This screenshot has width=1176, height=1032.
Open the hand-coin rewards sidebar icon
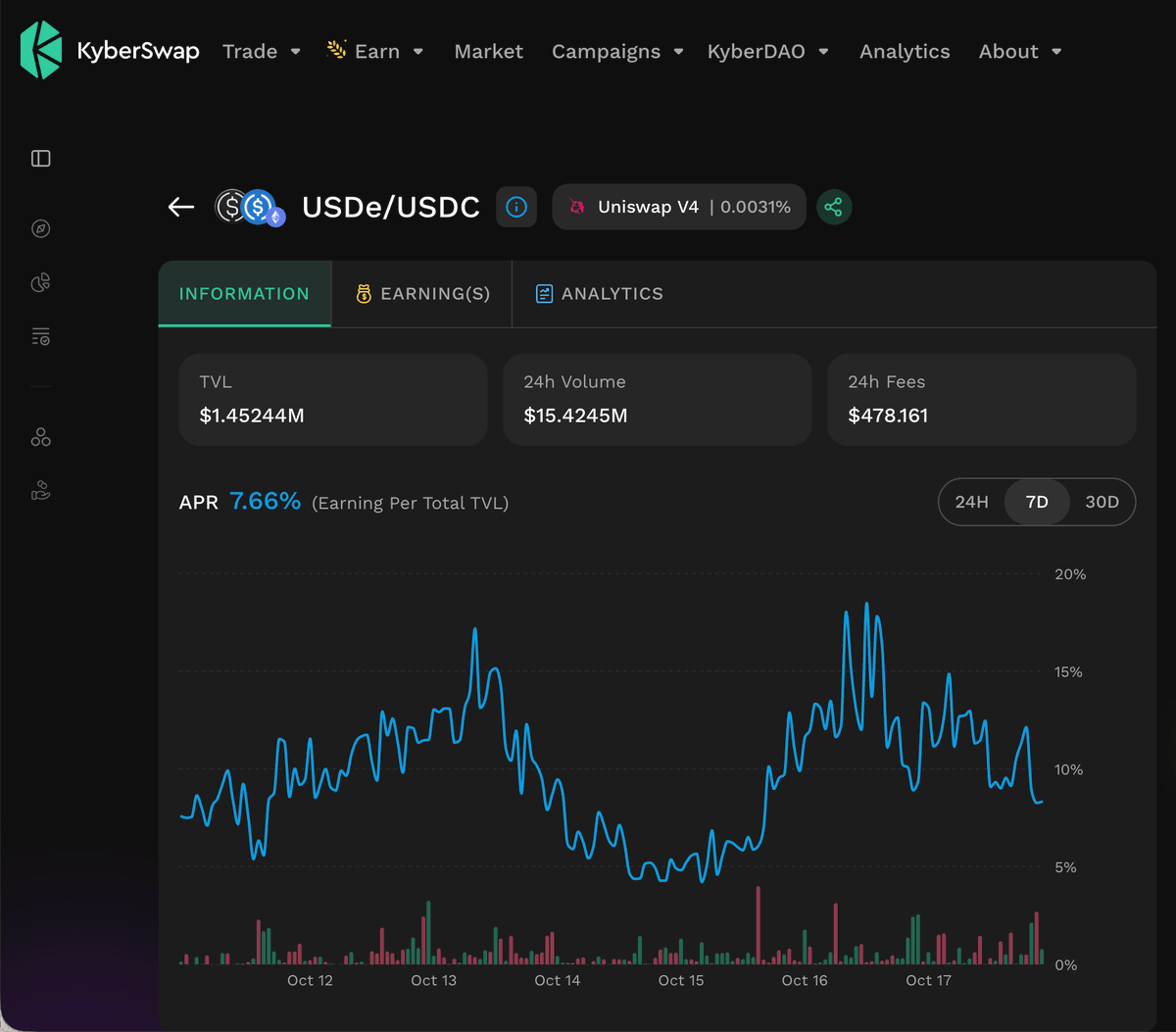click(x=40, y=491)
